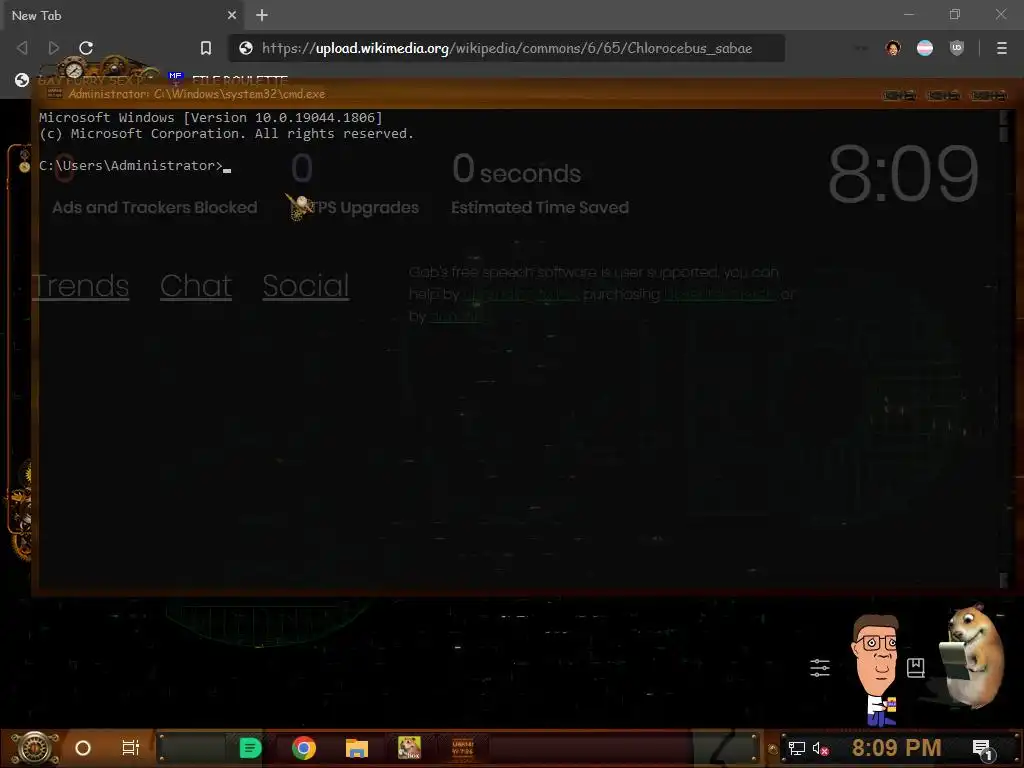Reload the page with the refresh icon

(86, 48)
